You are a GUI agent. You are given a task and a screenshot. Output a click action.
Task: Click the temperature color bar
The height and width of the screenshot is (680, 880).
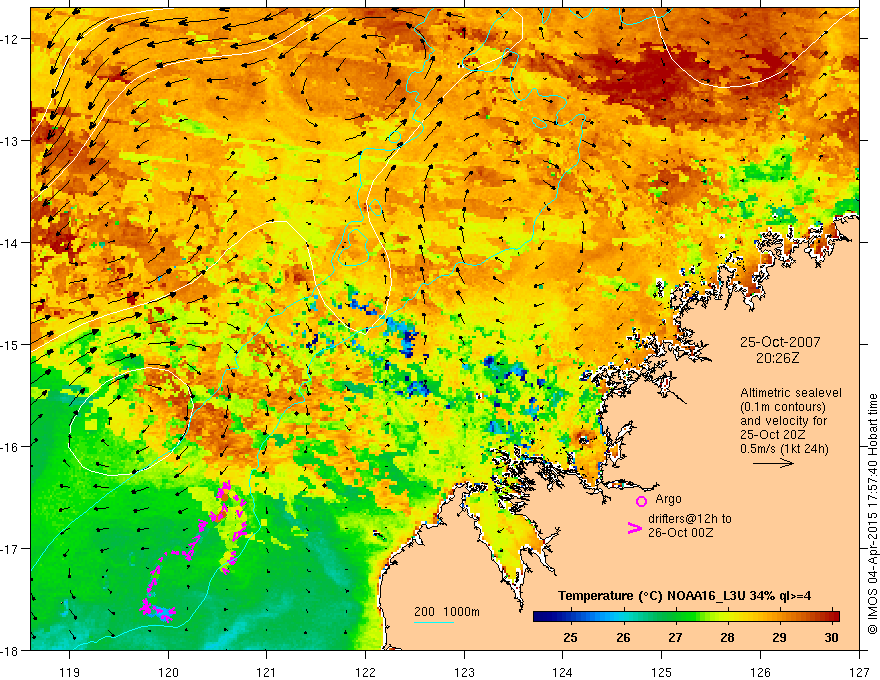[686, 616]
